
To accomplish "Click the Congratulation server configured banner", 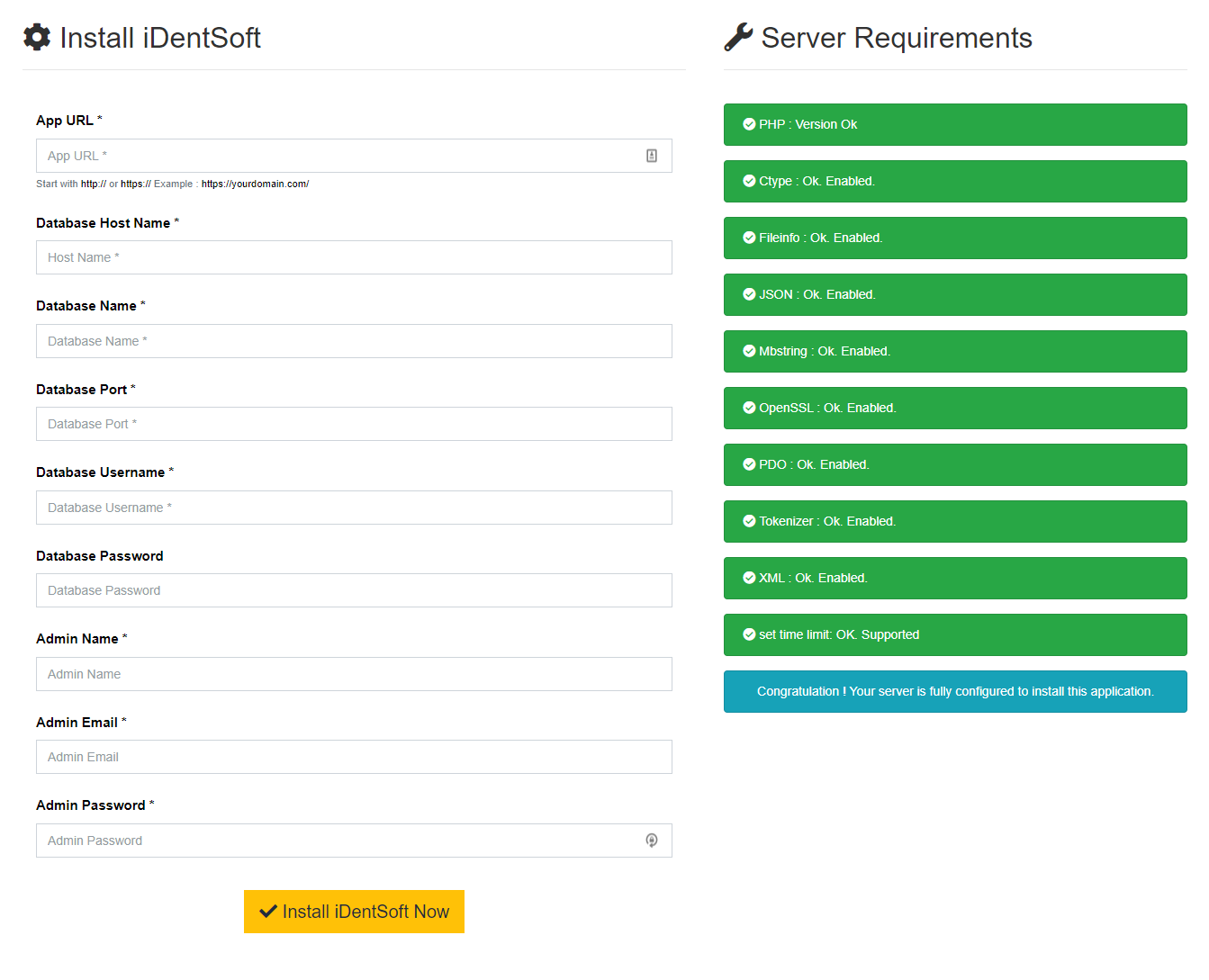I will 955,691.
